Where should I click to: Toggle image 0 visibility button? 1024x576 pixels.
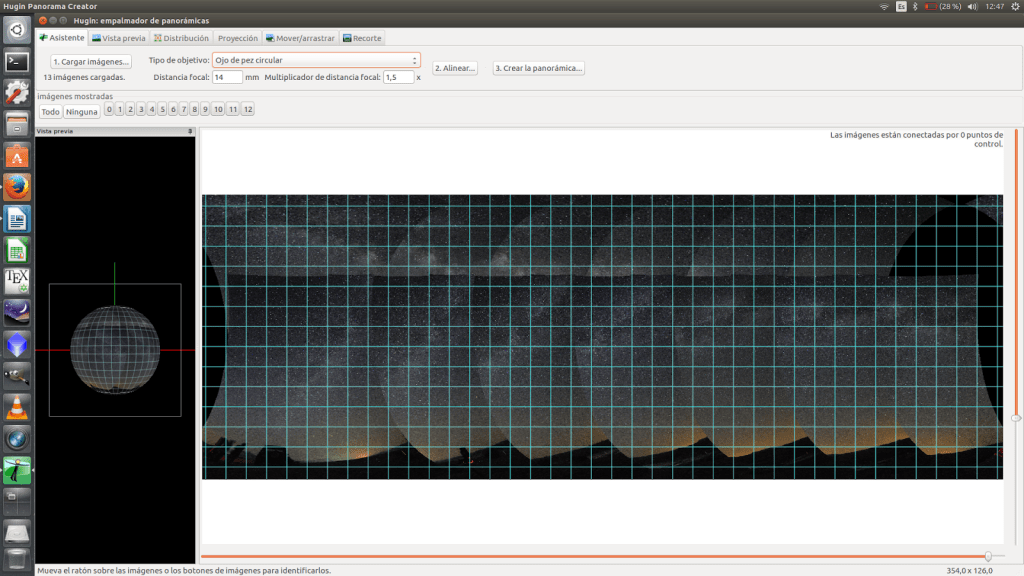point(109,110)
